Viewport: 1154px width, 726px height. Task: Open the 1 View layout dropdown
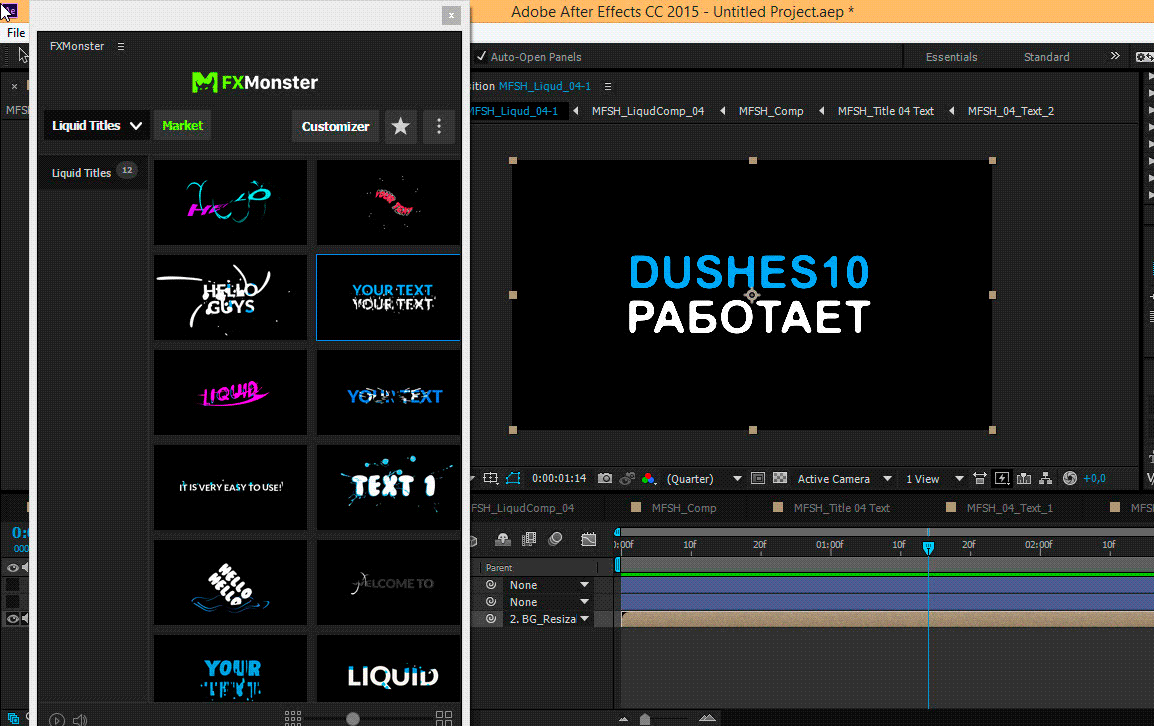pos(934,479)
